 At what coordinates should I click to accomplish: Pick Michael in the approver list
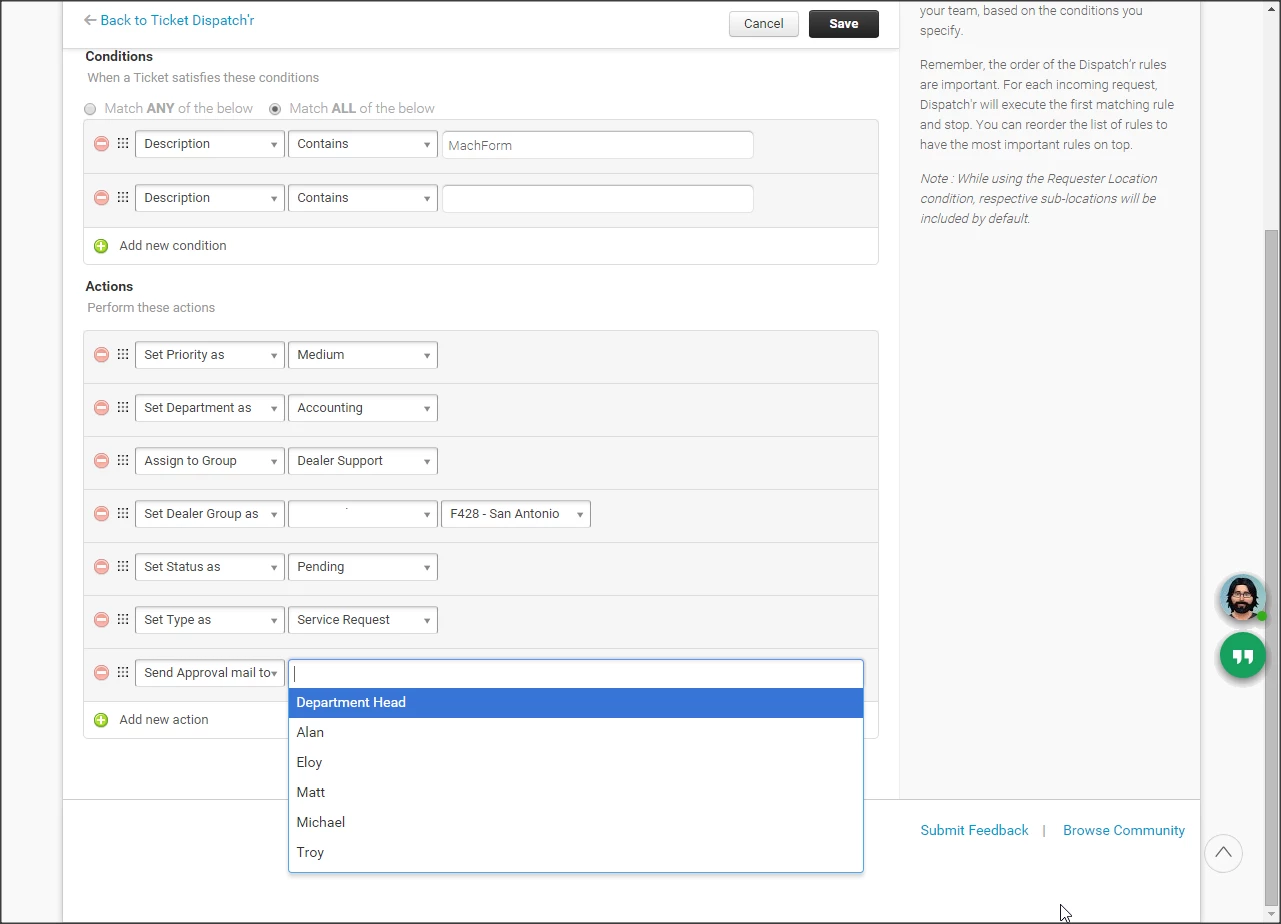(x=576, y=822)
